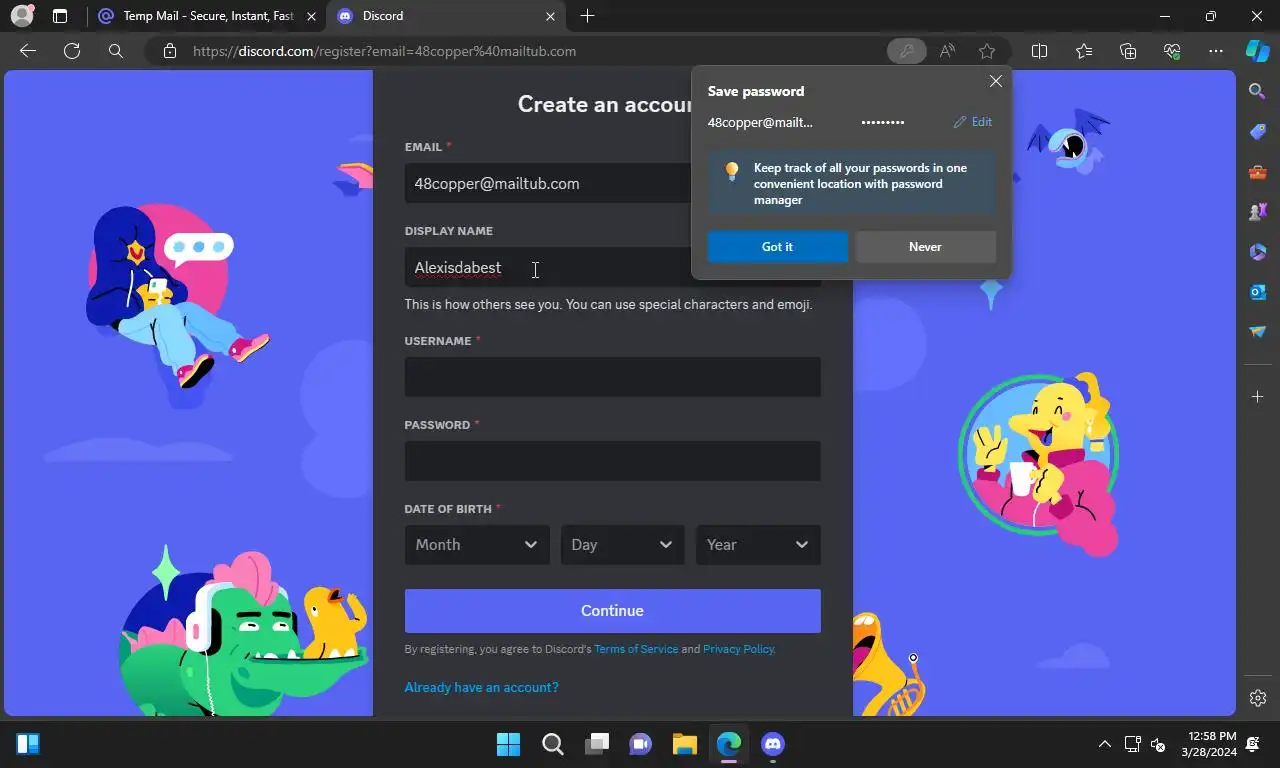
Task: Open File Explorer from the taskbar
Action: pyautogui.click(x=684, y=744)
